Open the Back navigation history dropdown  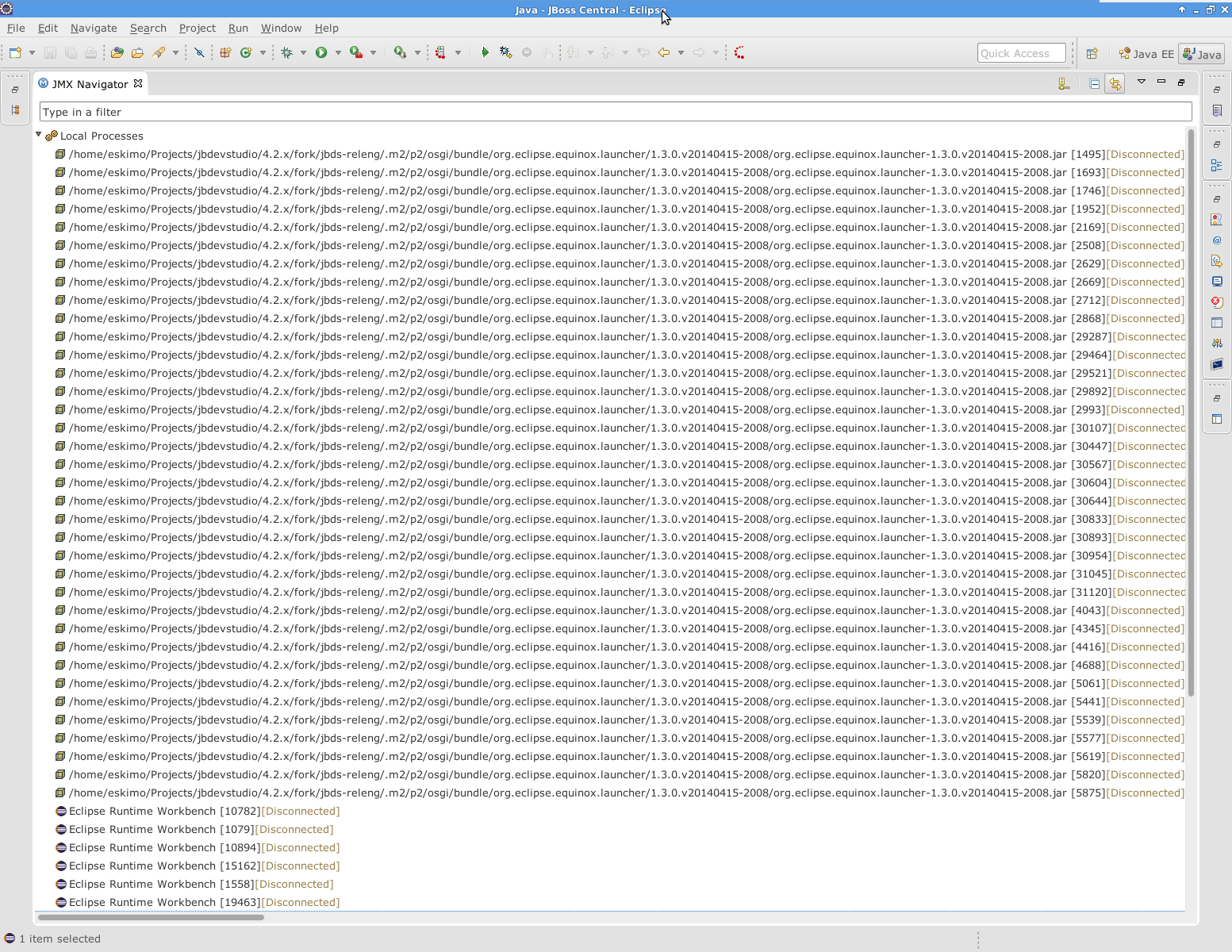point(681,53)
